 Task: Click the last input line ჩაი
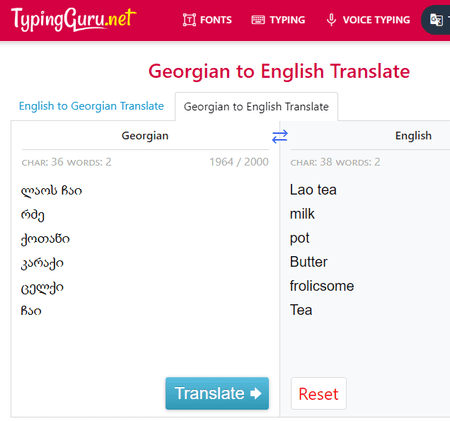(x=31, y=311)
